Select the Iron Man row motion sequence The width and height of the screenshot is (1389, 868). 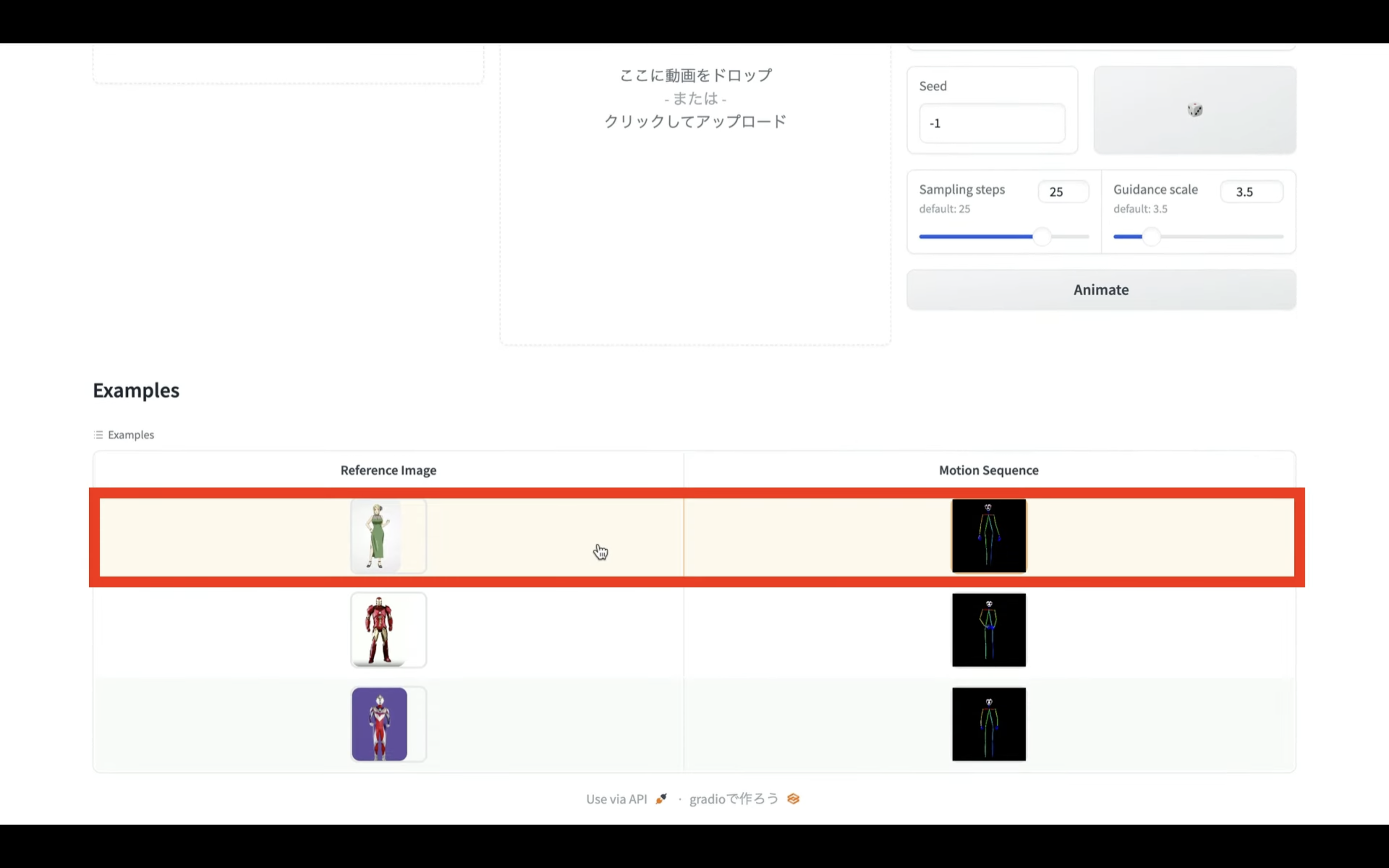point(988,630)
